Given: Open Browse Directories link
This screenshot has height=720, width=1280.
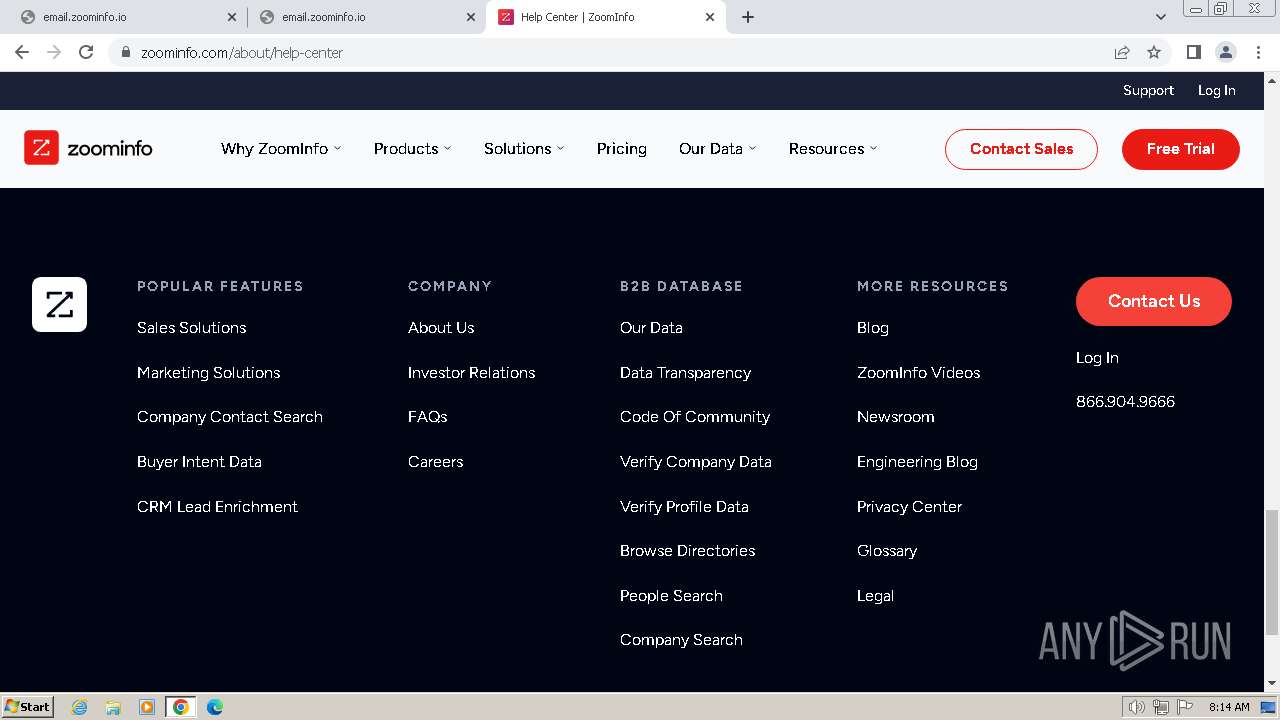Looking at the screenshot, I should [x=688, y=551].
